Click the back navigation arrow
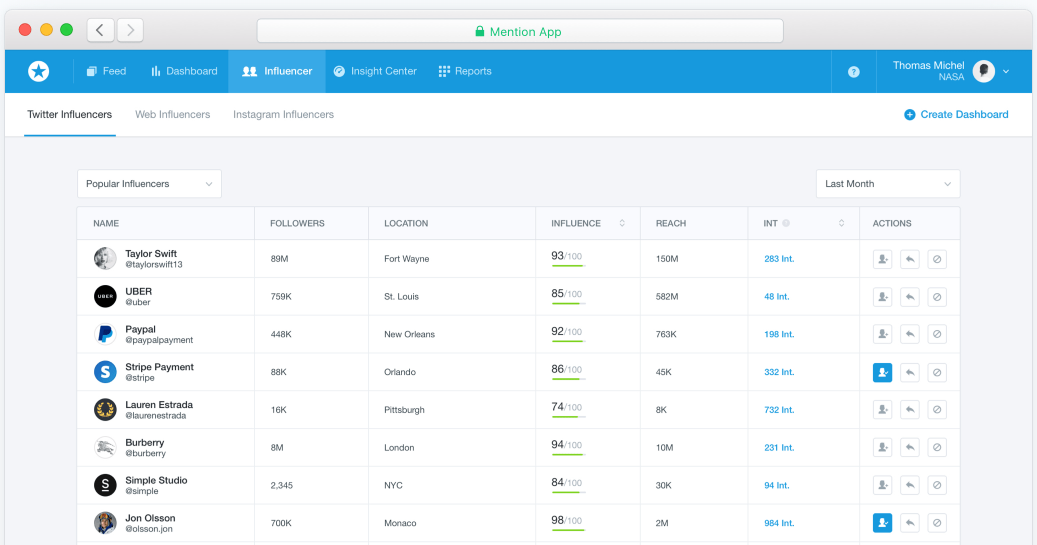 tap(101, 30)
